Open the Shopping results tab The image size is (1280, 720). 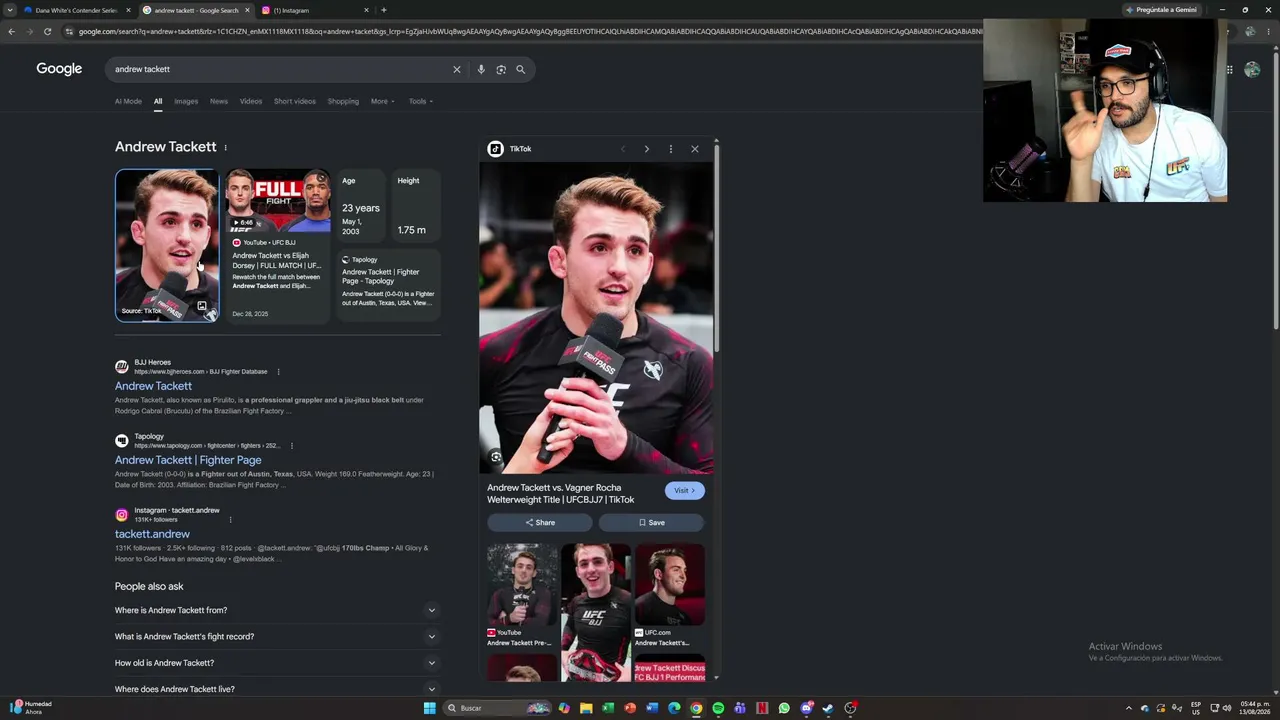(343, 101)
